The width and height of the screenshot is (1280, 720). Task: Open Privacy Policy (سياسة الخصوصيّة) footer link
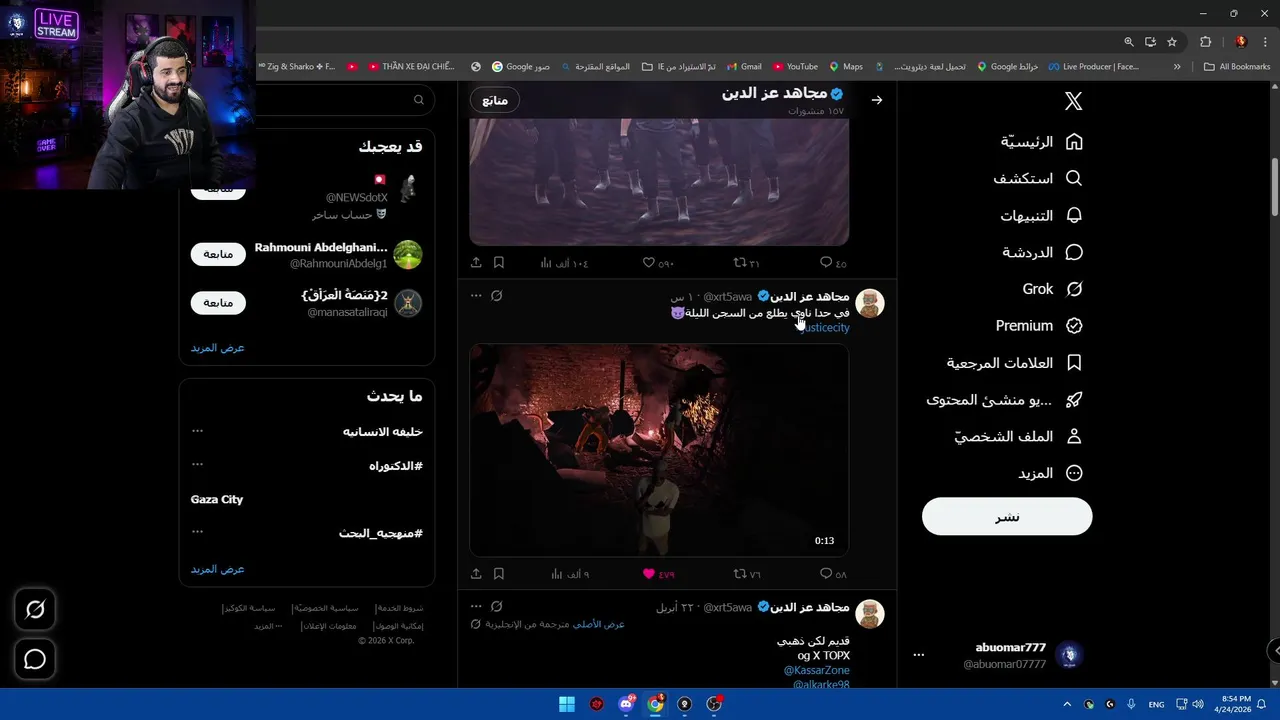[x=326, y=608]
